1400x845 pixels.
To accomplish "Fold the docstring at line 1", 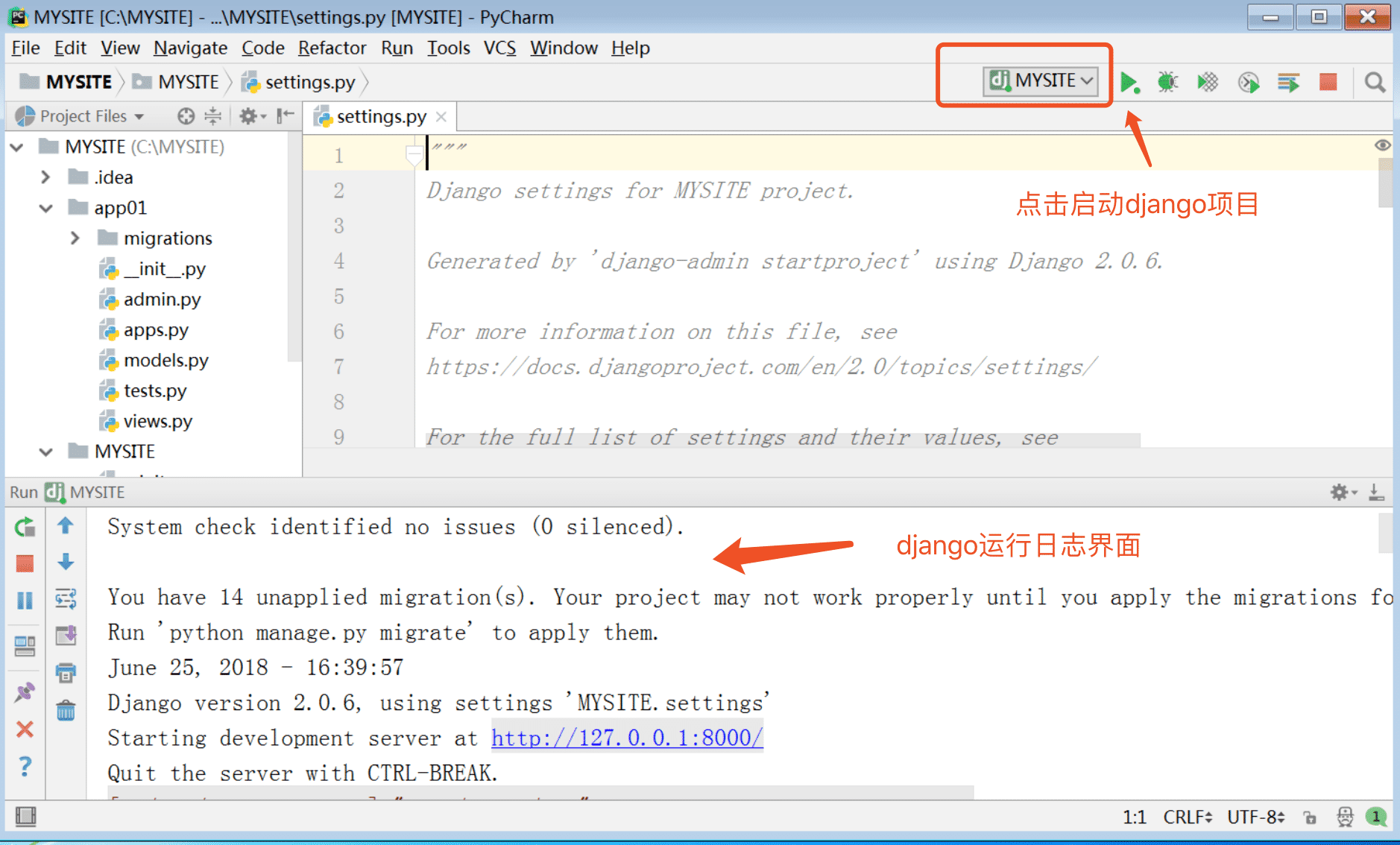I will point(414,155).
